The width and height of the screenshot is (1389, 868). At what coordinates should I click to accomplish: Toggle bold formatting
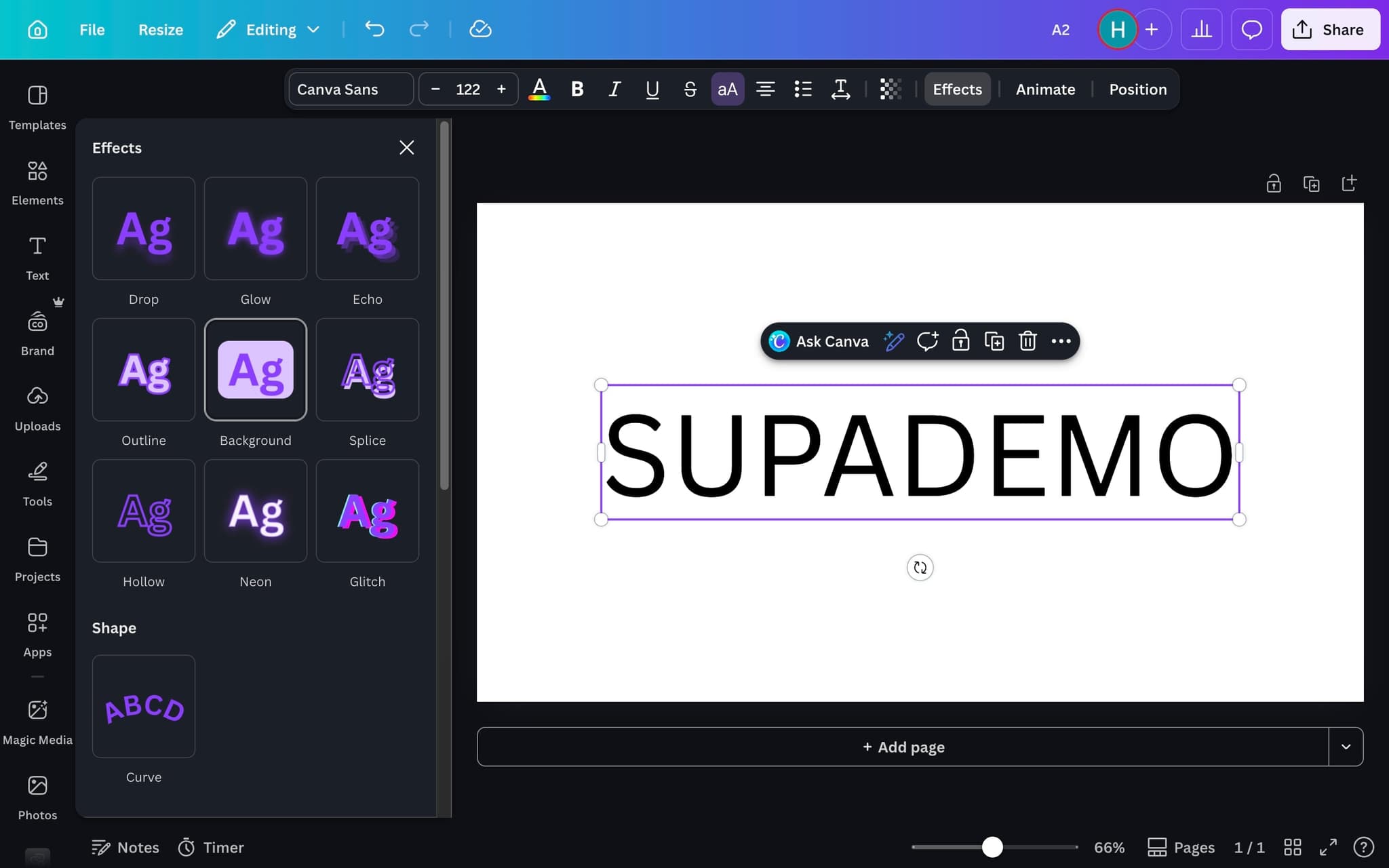click(x=577, y=89)
